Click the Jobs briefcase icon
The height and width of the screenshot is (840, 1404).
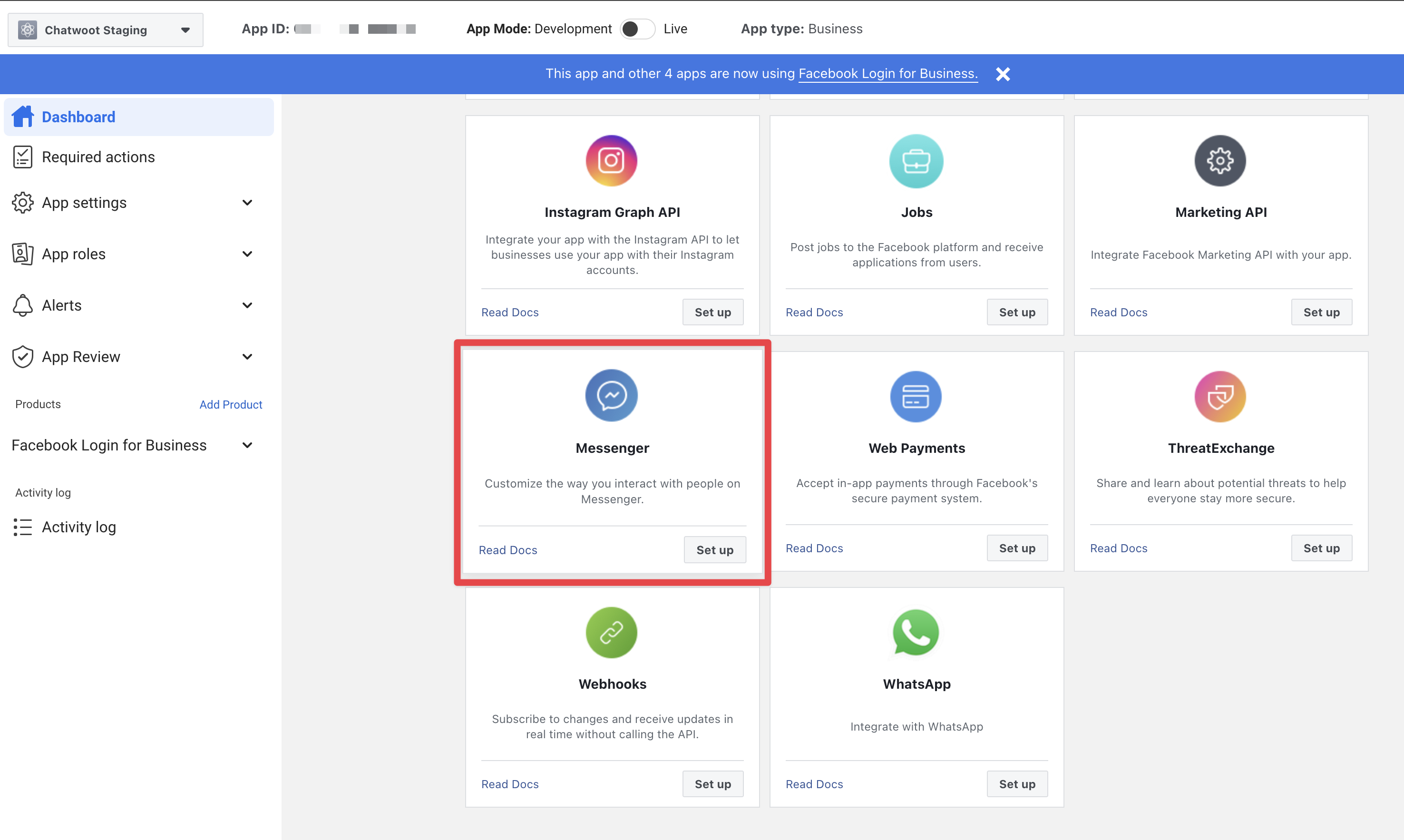(x=916, y=161)
